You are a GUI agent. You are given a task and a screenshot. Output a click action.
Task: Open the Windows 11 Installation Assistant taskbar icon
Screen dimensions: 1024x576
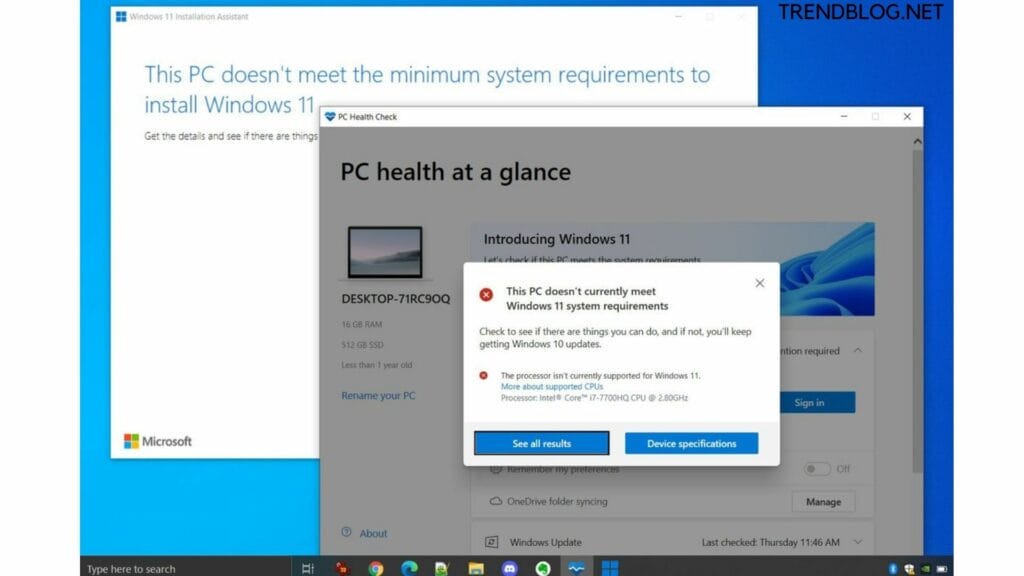[x=610, y=568]
